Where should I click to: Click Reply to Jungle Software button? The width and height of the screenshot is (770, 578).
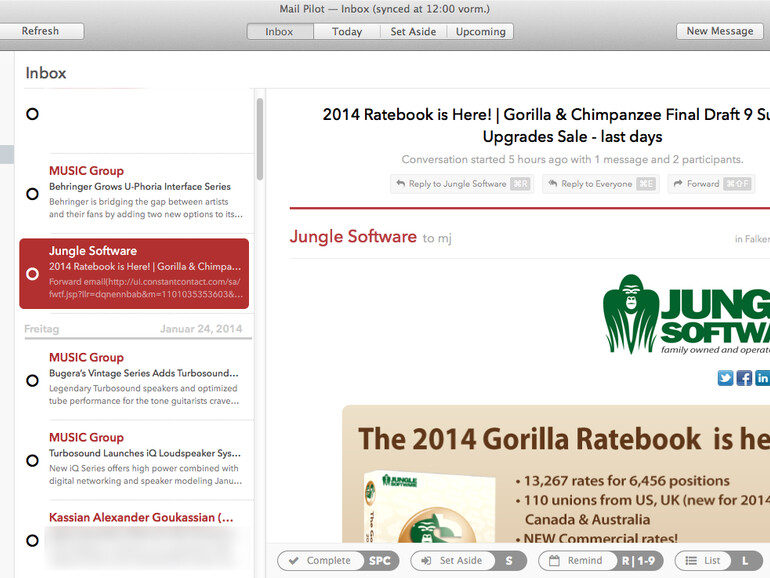click(463, 184)
